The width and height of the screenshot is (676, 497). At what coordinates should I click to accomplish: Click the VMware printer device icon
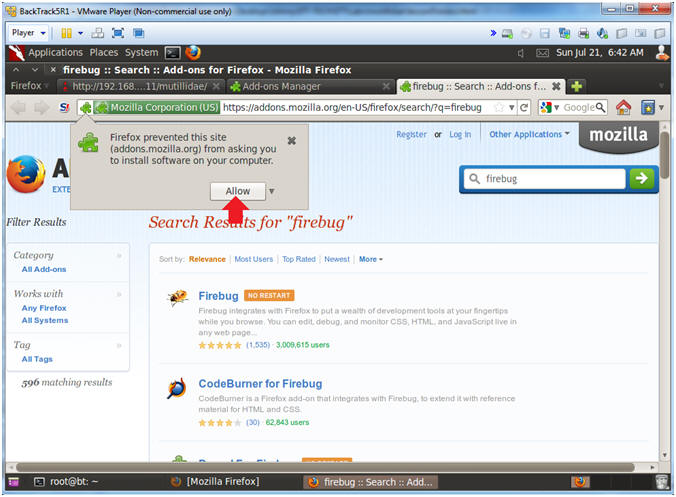[x=583, y=33]
